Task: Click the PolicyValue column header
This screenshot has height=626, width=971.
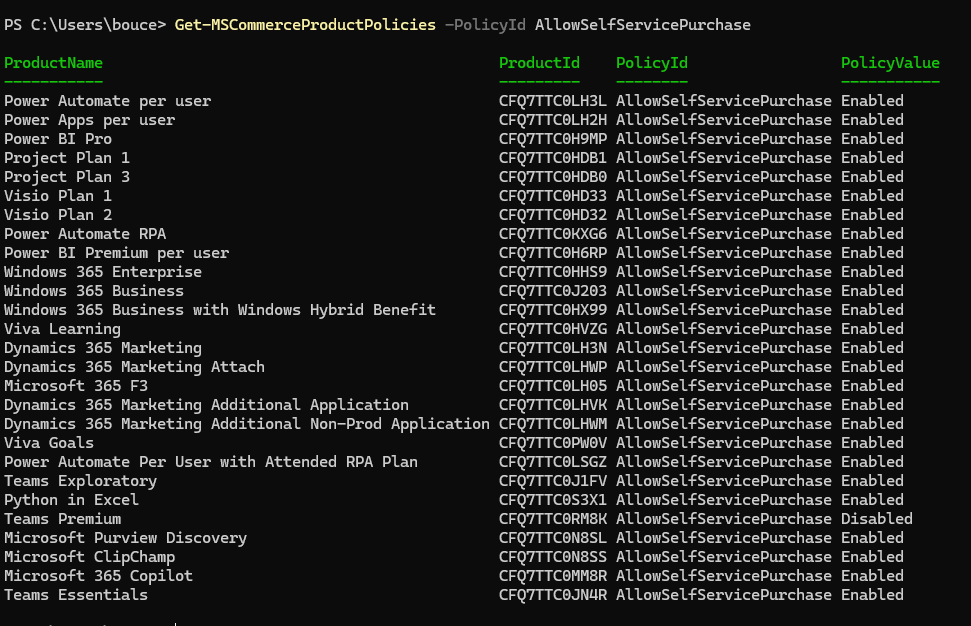Action: pyautogui.click(x=890, y=63)
